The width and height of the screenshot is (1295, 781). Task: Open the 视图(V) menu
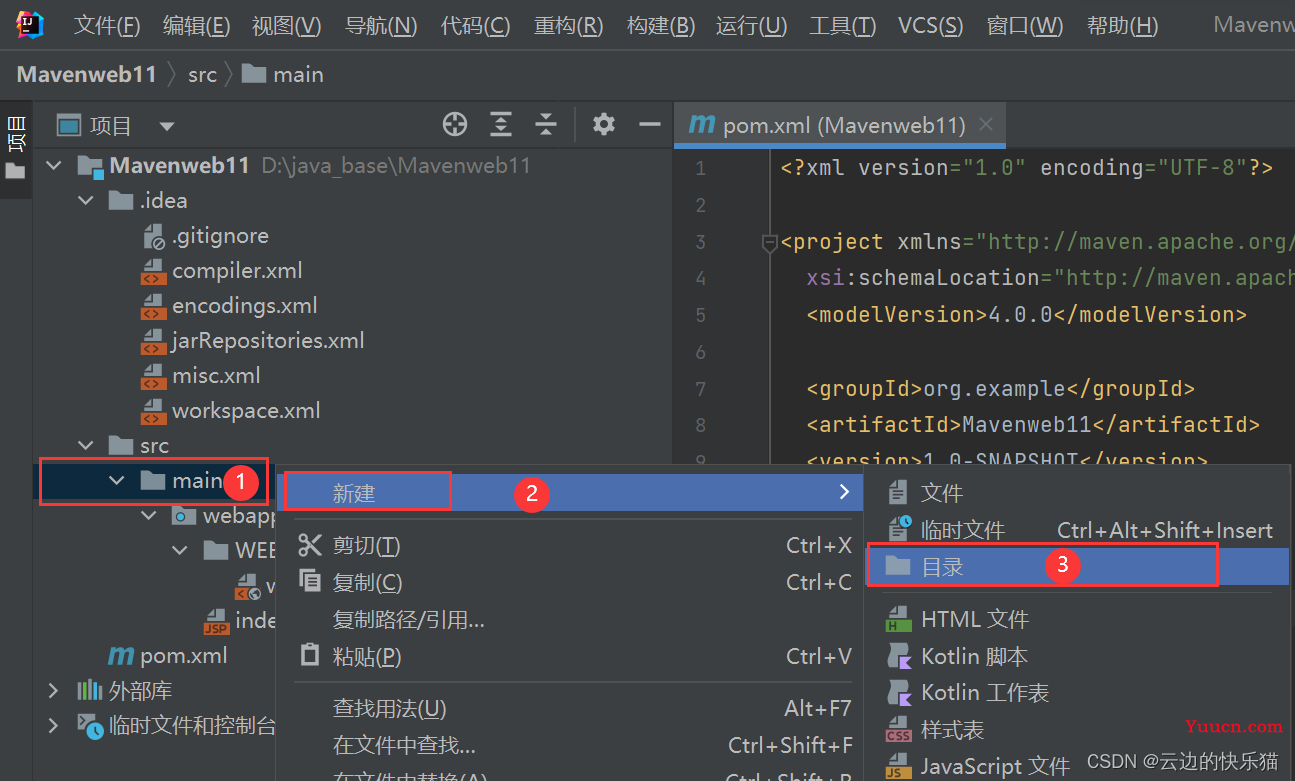287,26
